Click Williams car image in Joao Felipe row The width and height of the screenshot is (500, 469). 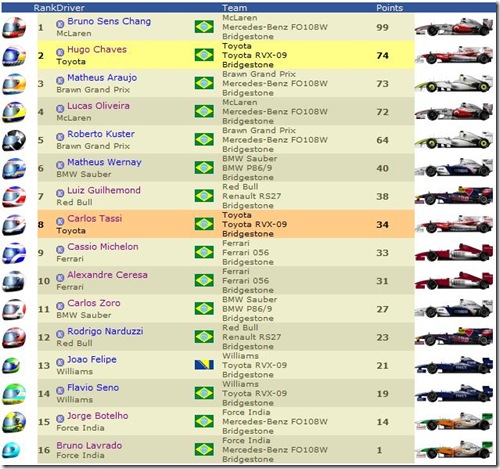(x=454, y=366)
